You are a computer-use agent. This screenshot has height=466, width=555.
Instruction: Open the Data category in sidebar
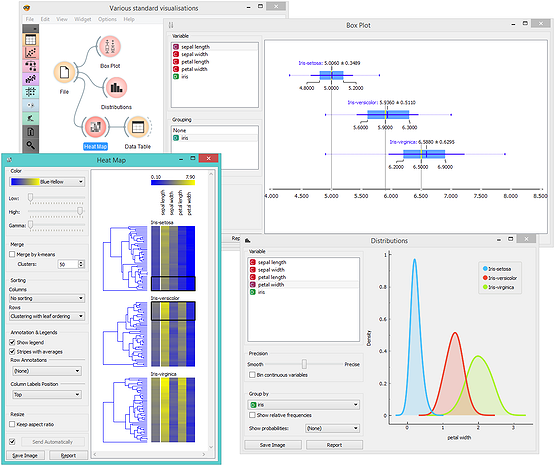coord(31,40)
